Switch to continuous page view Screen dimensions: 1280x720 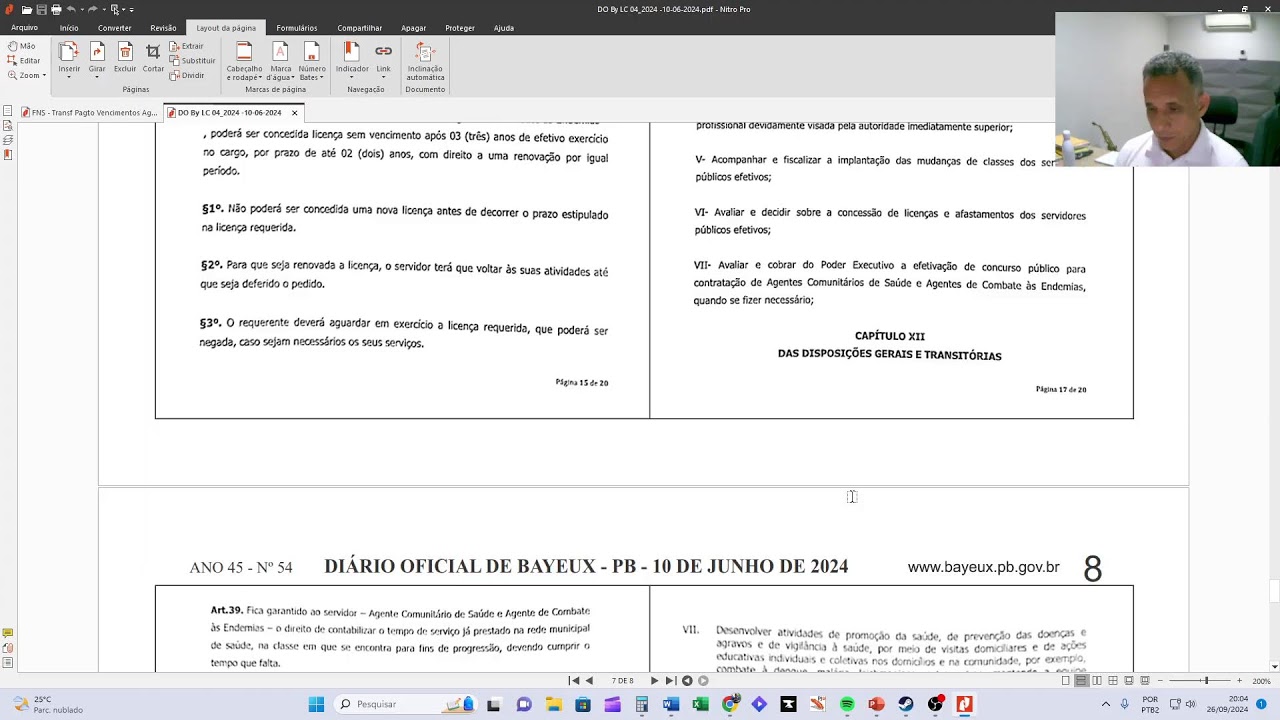click(x=1081, y=681)
